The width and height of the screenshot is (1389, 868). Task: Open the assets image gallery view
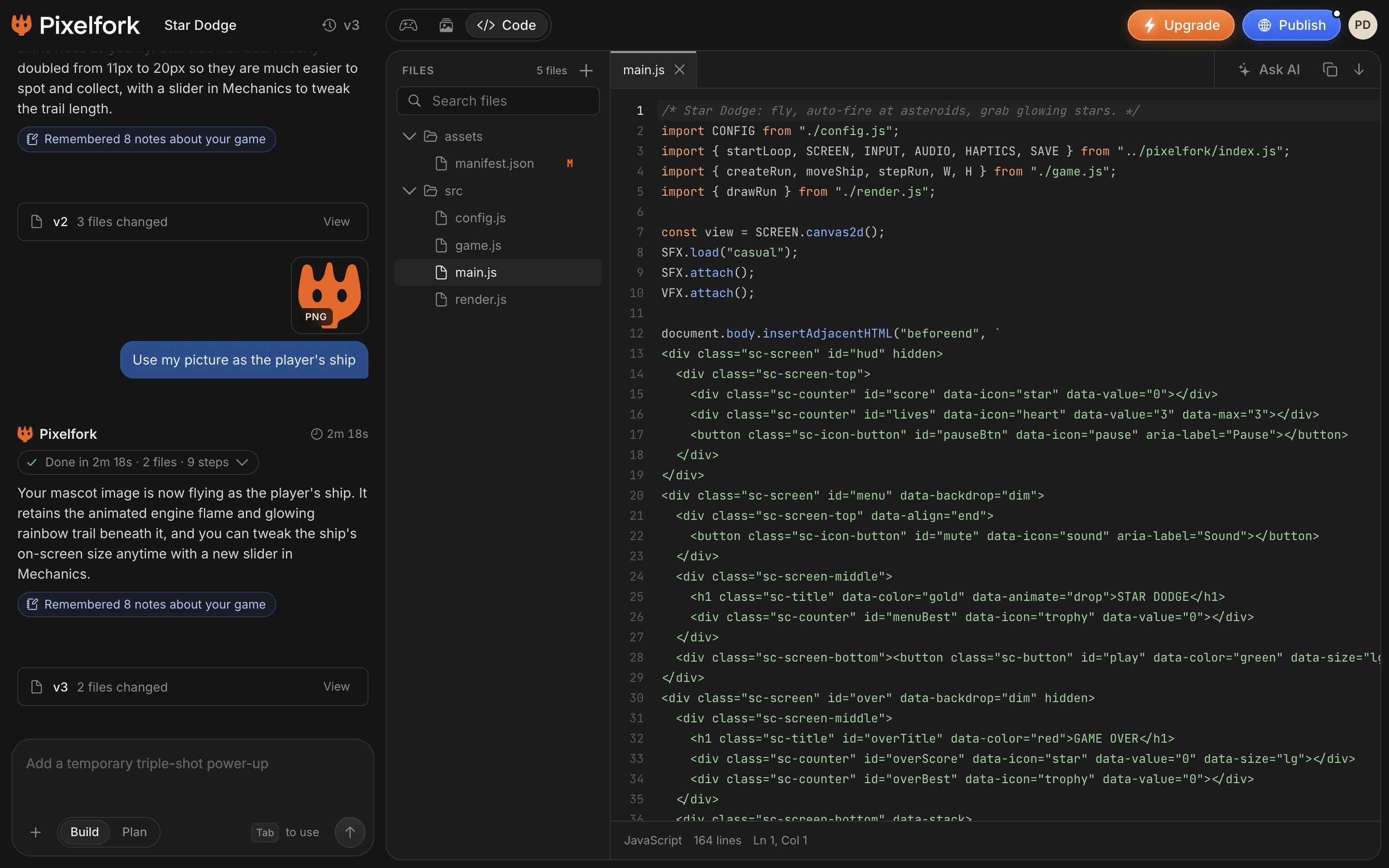pyautogui.click(x=446, y=25)
